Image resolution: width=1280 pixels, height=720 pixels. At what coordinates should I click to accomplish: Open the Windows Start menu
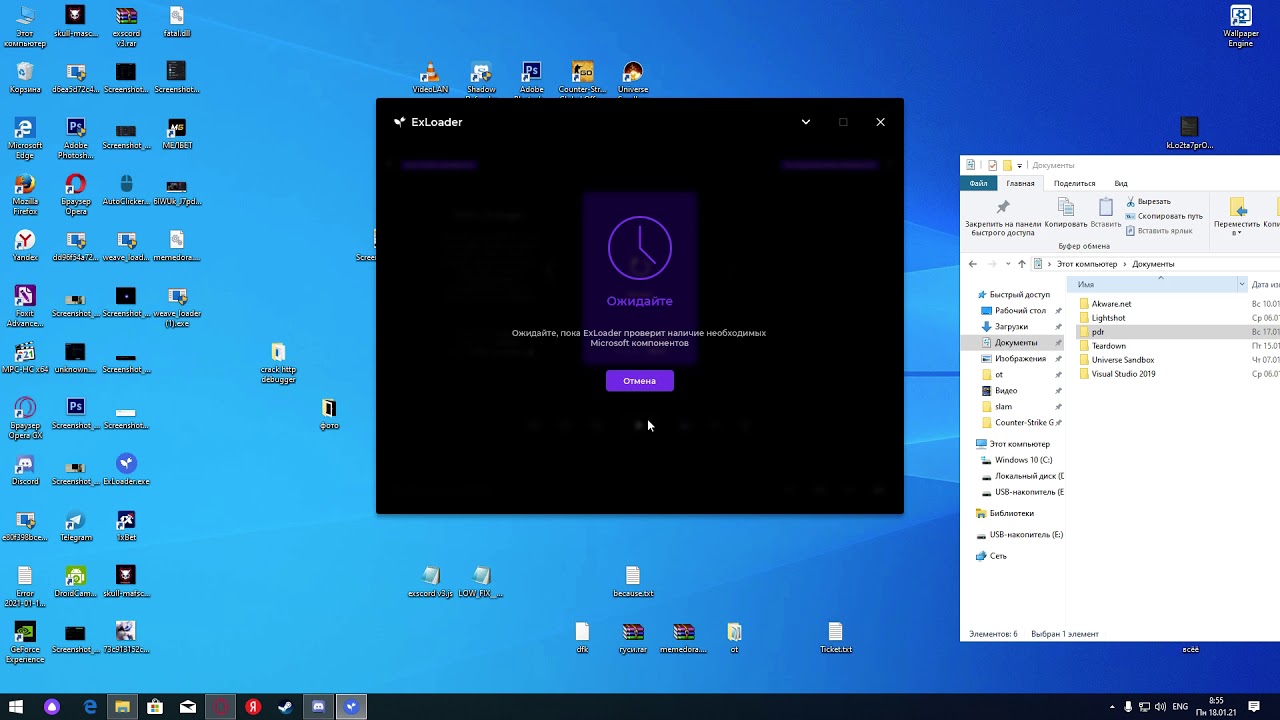16,707
